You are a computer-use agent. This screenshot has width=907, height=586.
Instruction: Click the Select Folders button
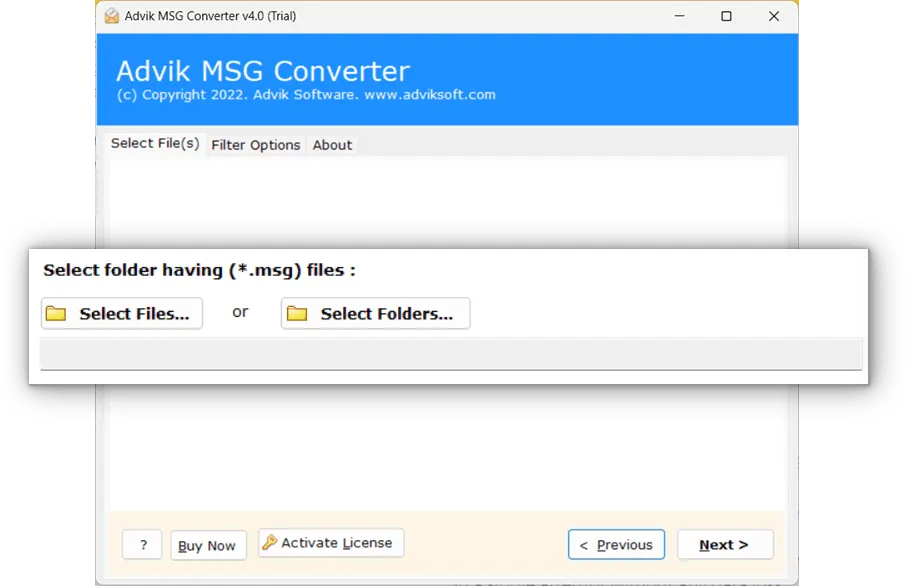pyautogui.click(x=375, y=314)
